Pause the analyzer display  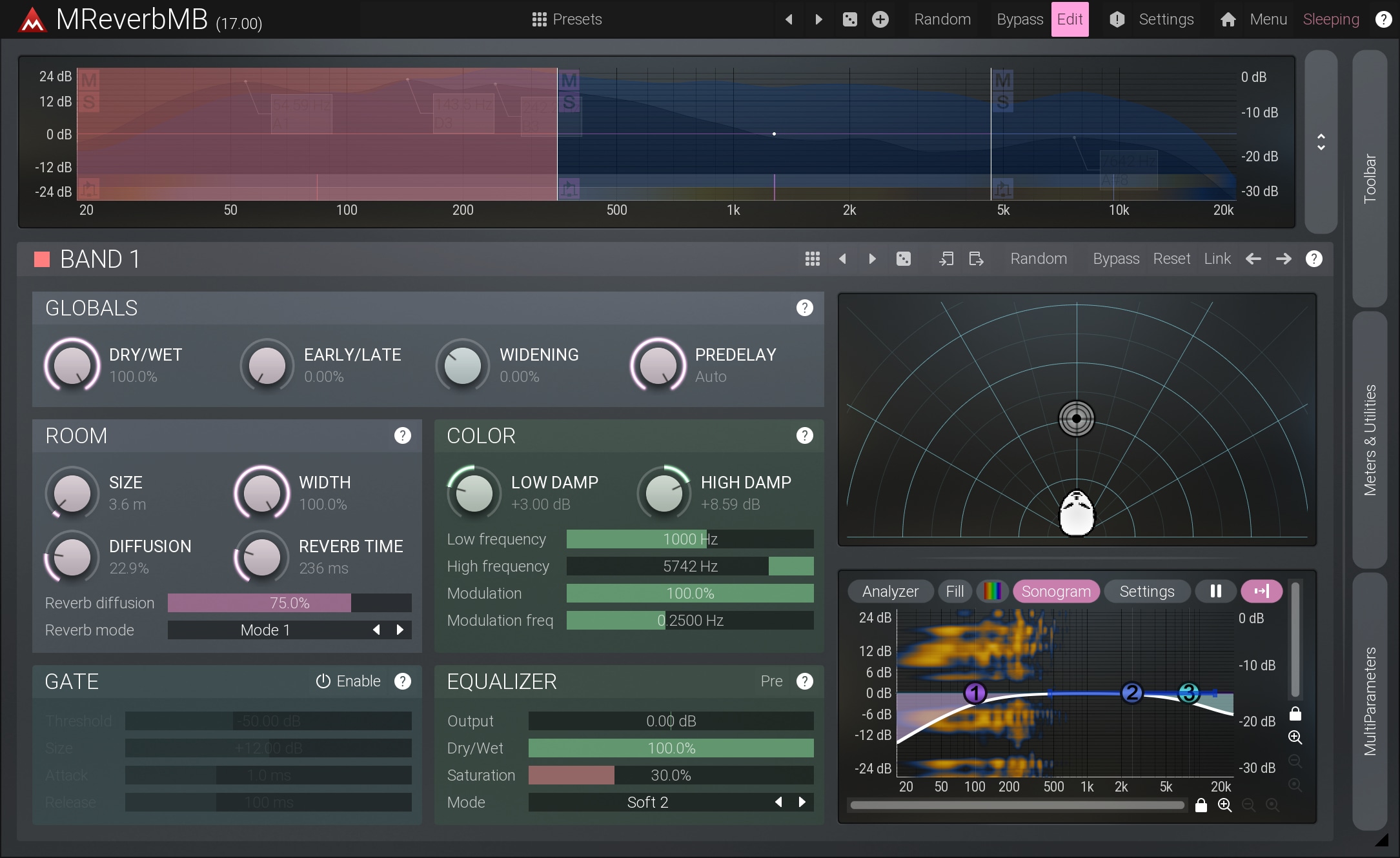tap(1215, 591)
